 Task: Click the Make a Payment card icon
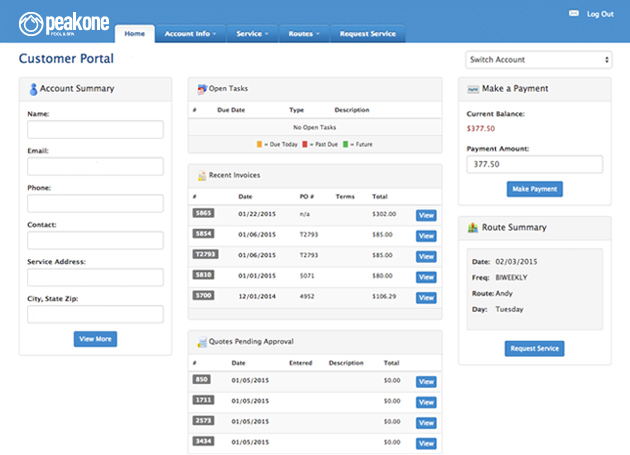click(473, 89)
